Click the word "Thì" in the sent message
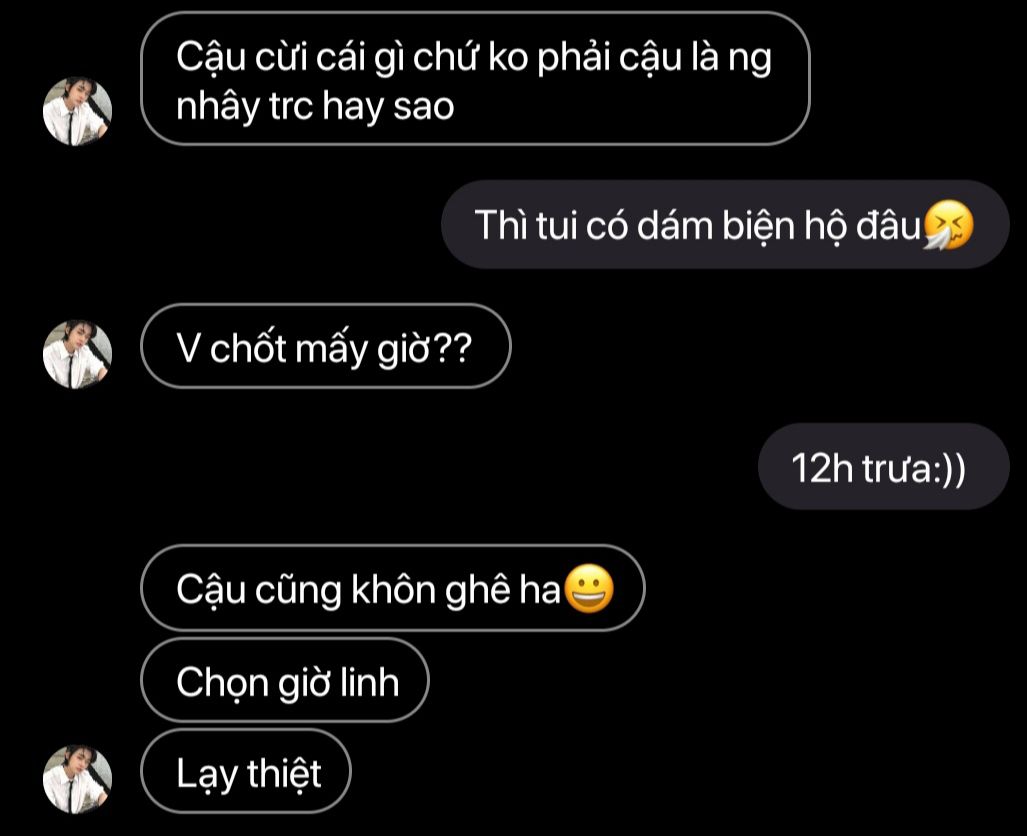This screenshot has width=1027, height=836. coord(501,225)
